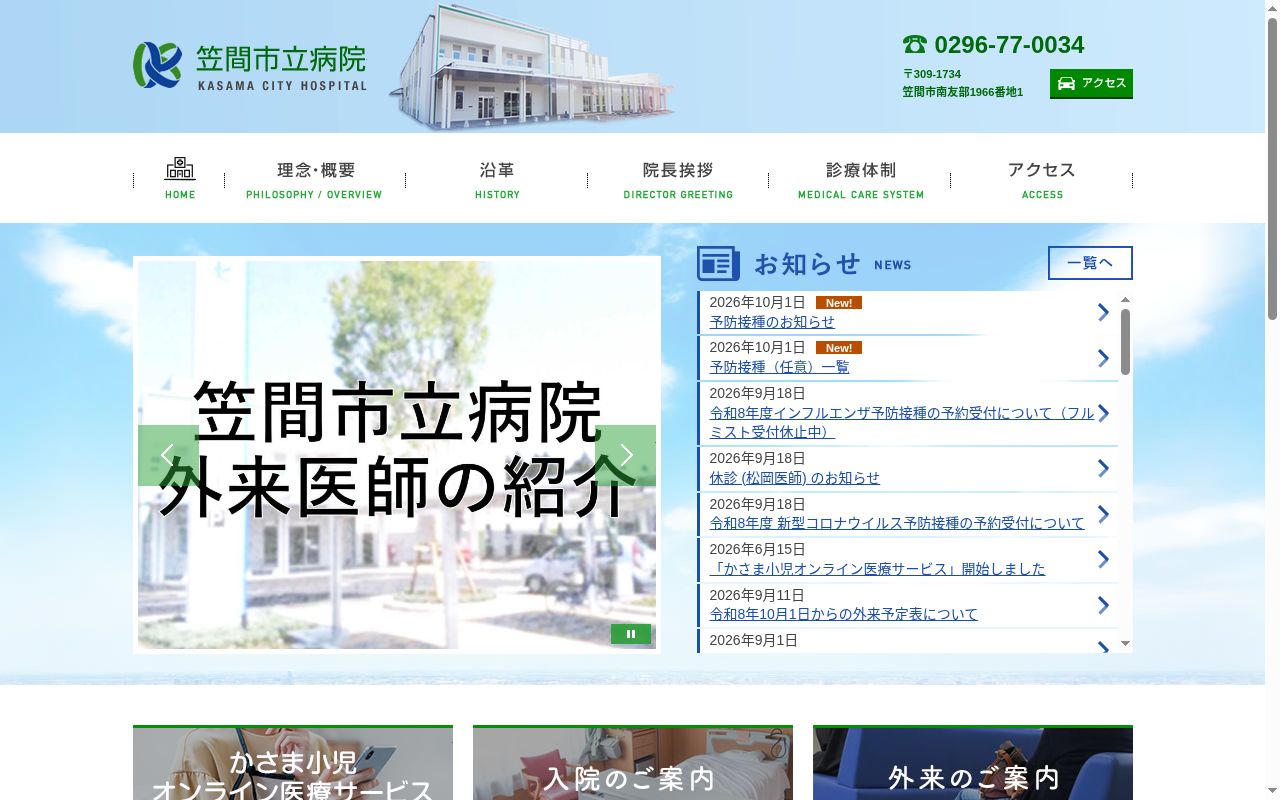
Task: Click chevron beside かさま小児オンライン news
Action: tap(1103, 559)
